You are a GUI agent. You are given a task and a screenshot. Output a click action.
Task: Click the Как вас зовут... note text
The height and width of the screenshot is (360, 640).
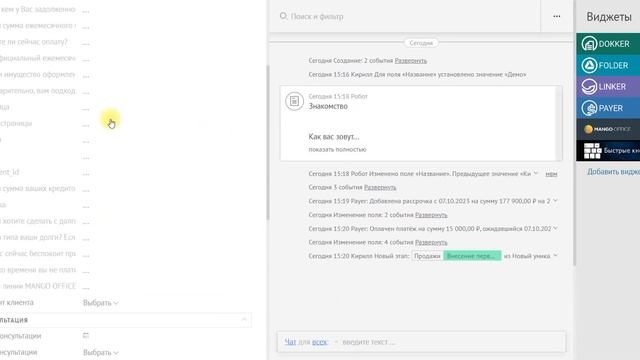(334, 137)
